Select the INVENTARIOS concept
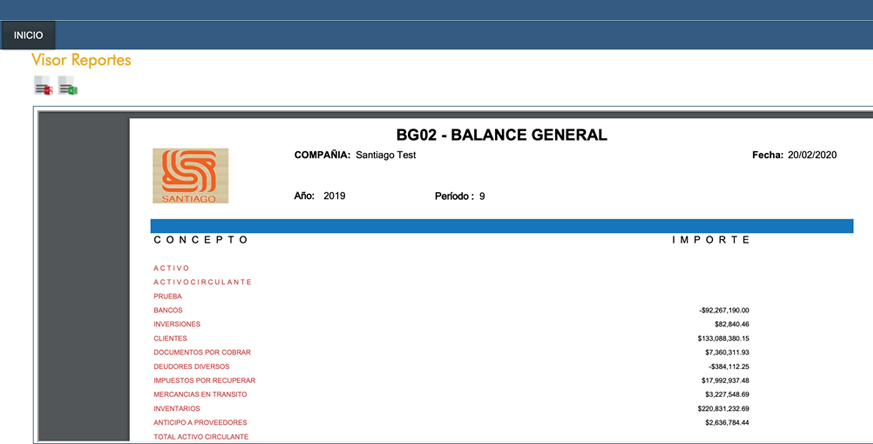This screenshot has width=873, height=444. pos(177,408)
